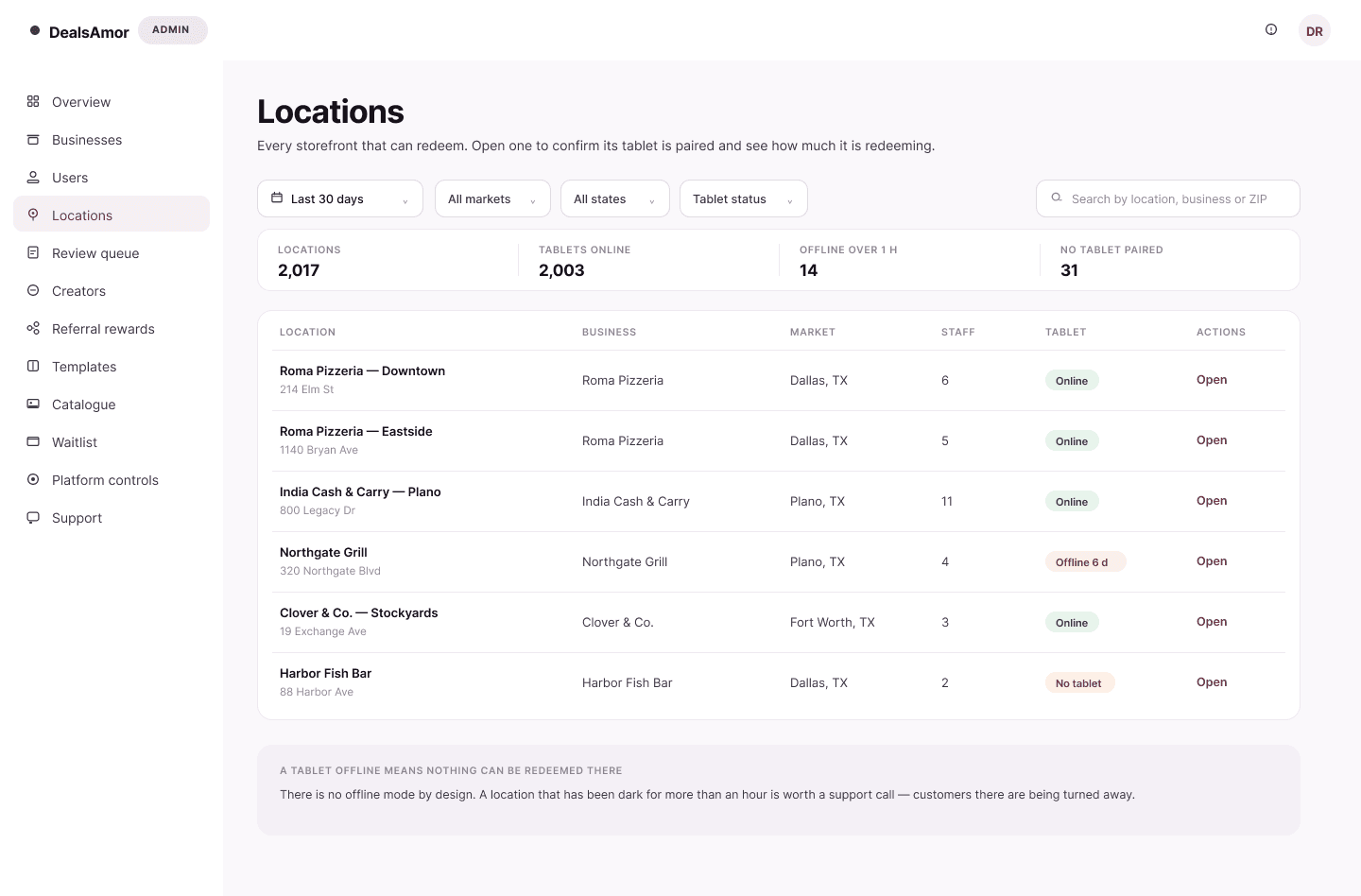
Task: Focus the location search field
Action: click(x=1168, y=198)
